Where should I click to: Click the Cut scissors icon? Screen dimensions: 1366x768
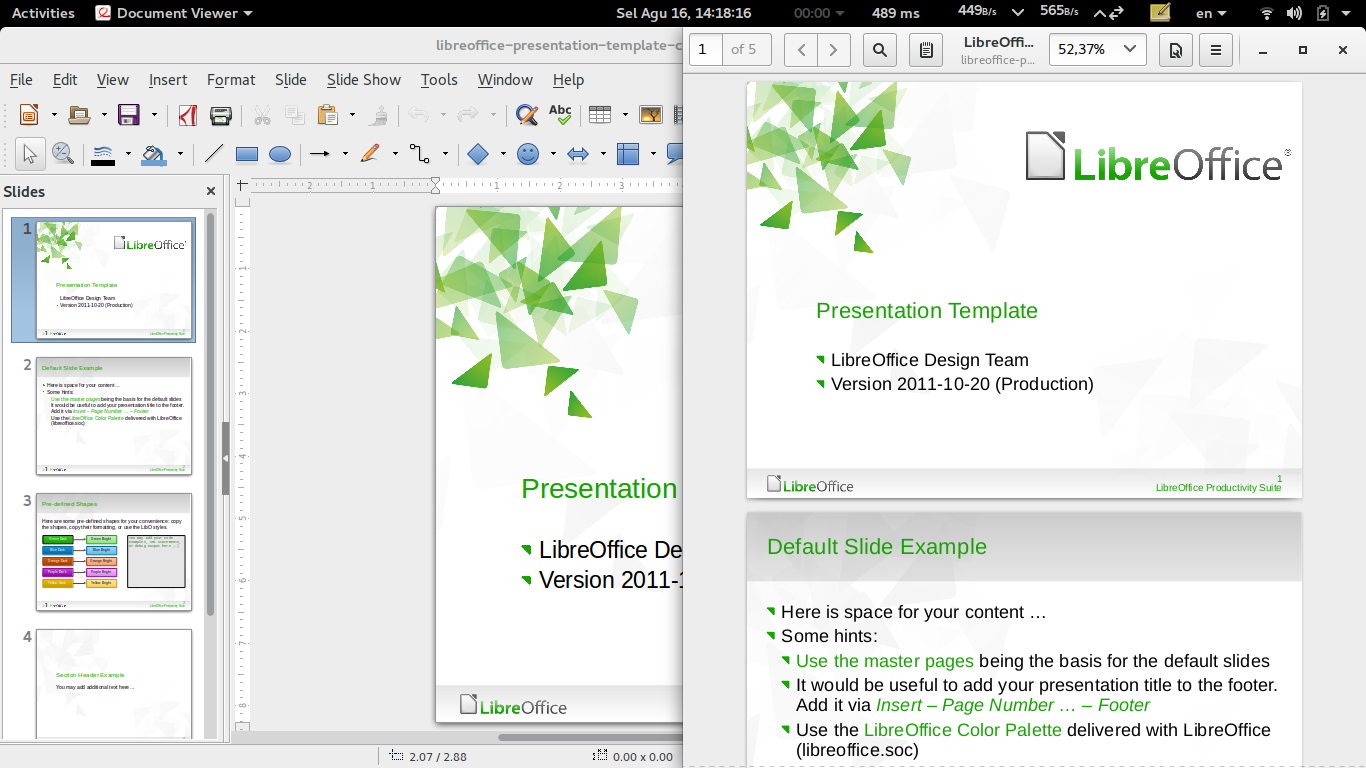click(262, 115)
